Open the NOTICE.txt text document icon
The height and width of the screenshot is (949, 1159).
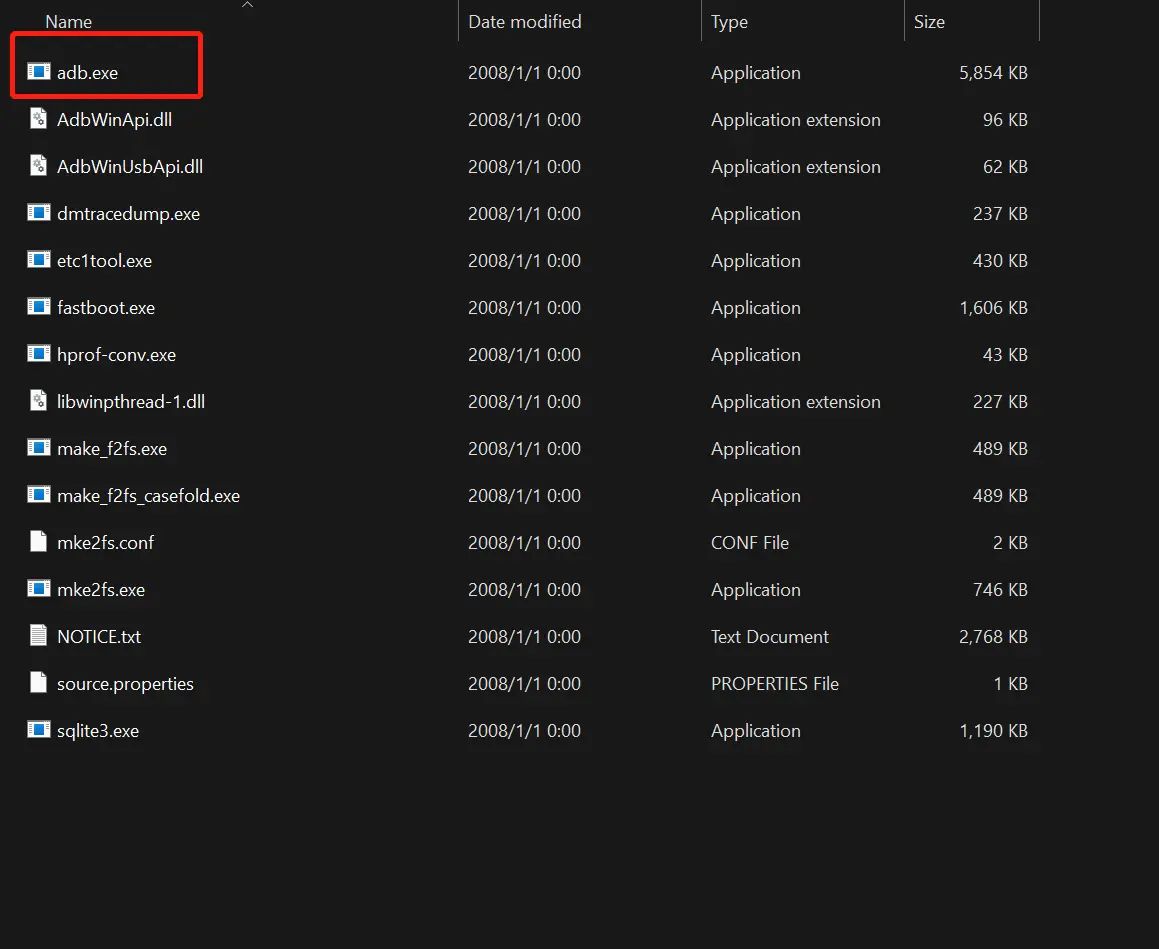point(38,636)
